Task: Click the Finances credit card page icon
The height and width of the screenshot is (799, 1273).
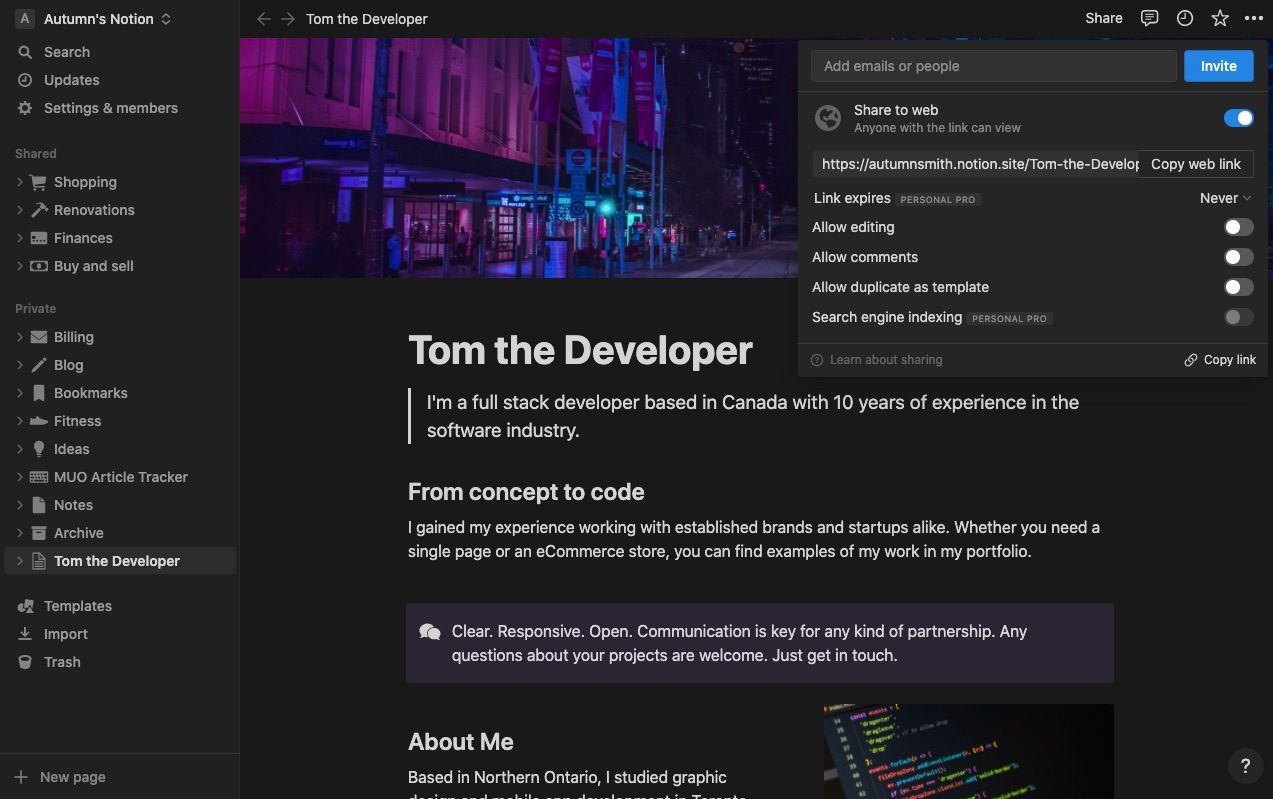Action: tap(39, 238)
